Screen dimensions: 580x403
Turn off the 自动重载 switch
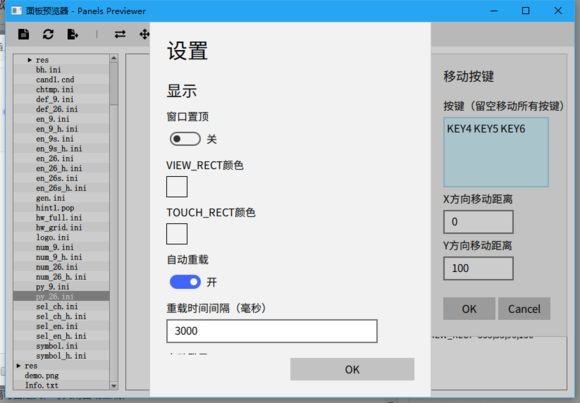[185, 282]
